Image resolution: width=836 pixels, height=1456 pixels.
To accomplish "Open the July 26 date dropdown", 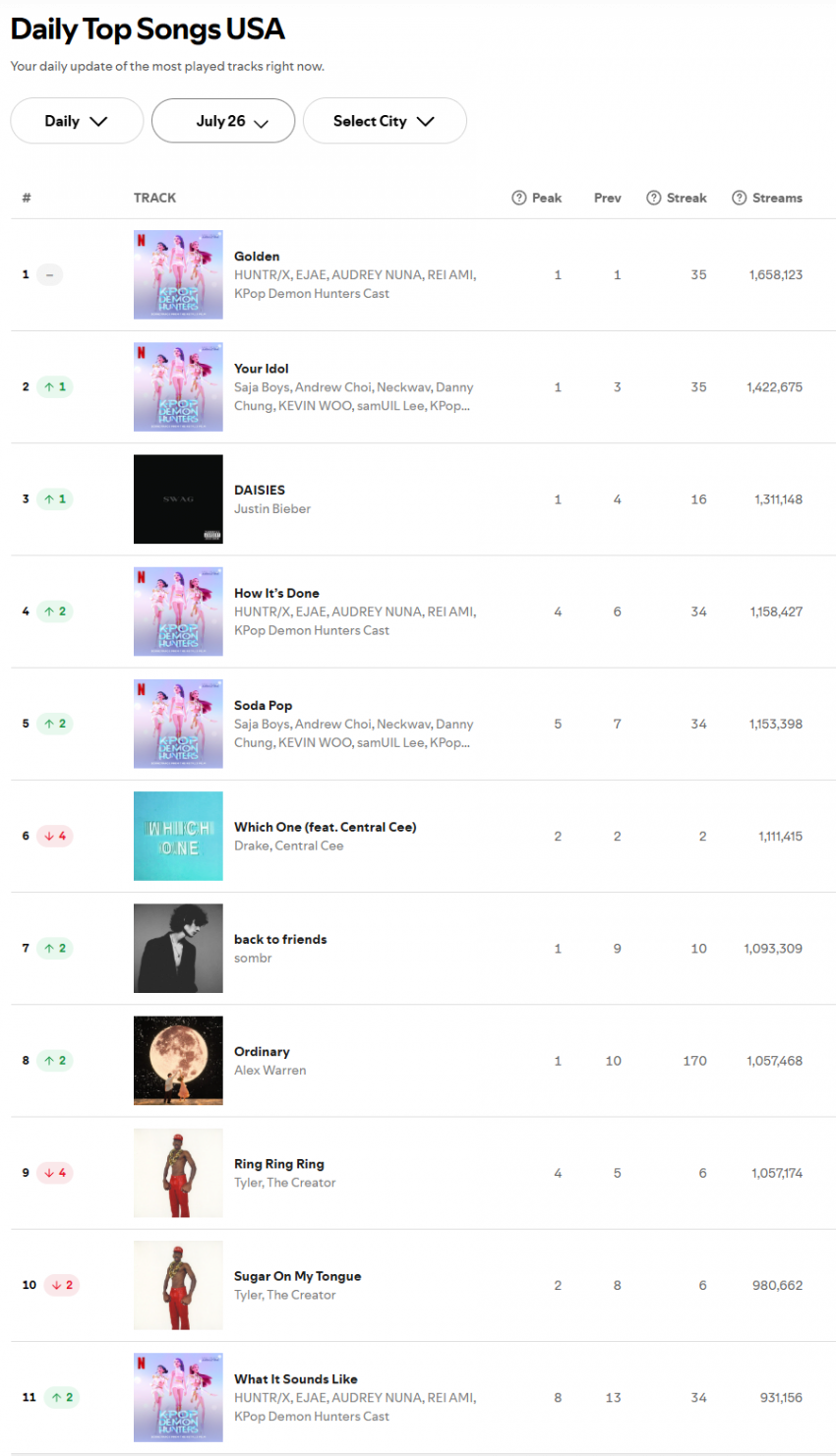I will point(223,121).
